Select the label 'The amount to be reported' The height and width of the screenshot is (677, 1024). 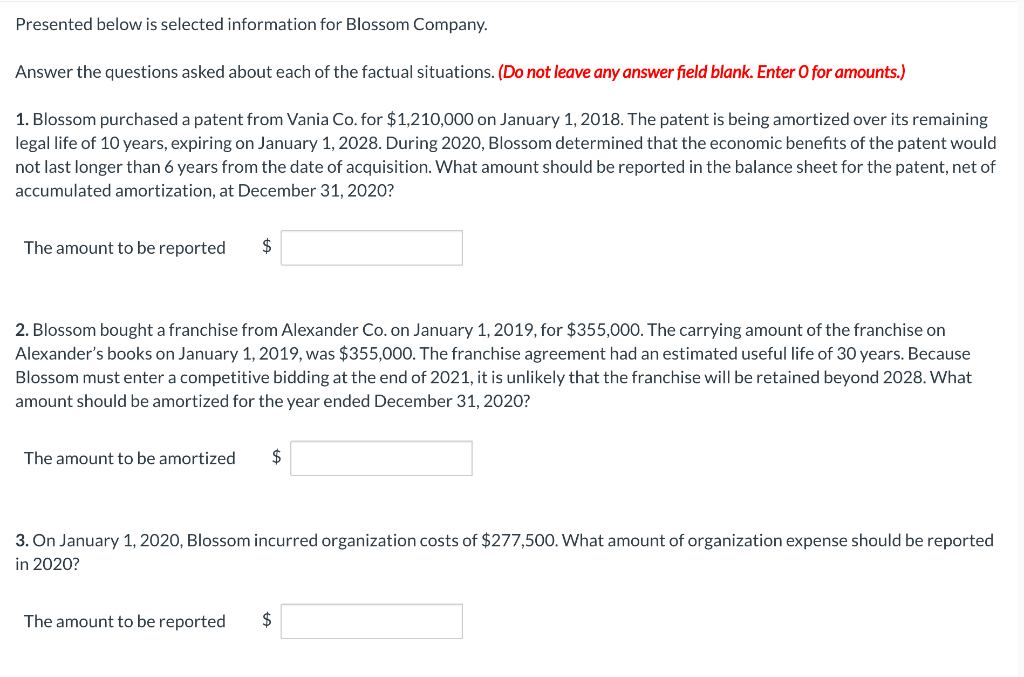click(123, 247)
